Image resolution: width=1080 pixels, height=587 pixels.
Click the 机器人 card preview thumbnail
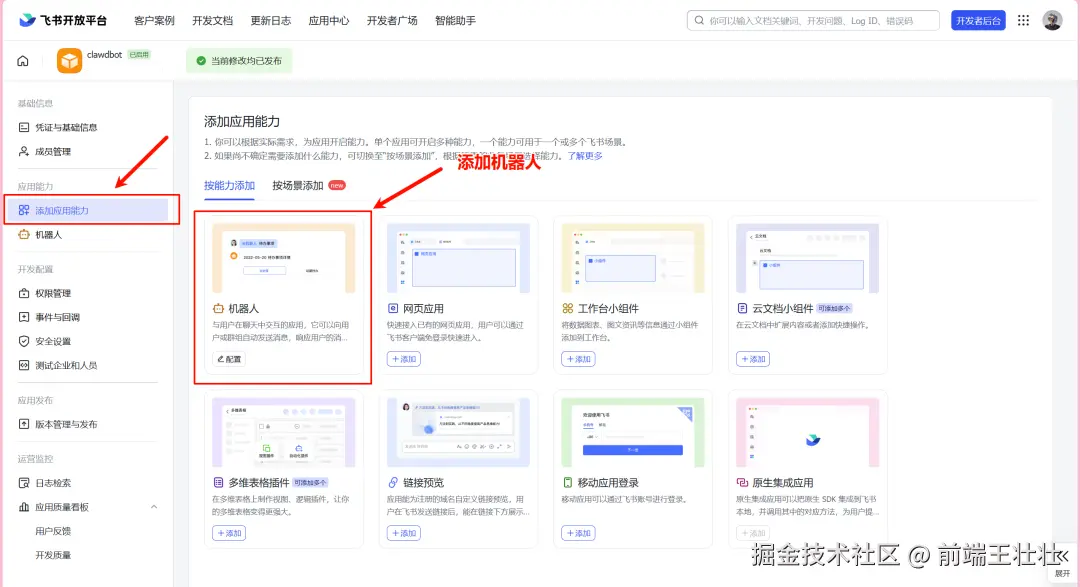click(x=284, y=258)
